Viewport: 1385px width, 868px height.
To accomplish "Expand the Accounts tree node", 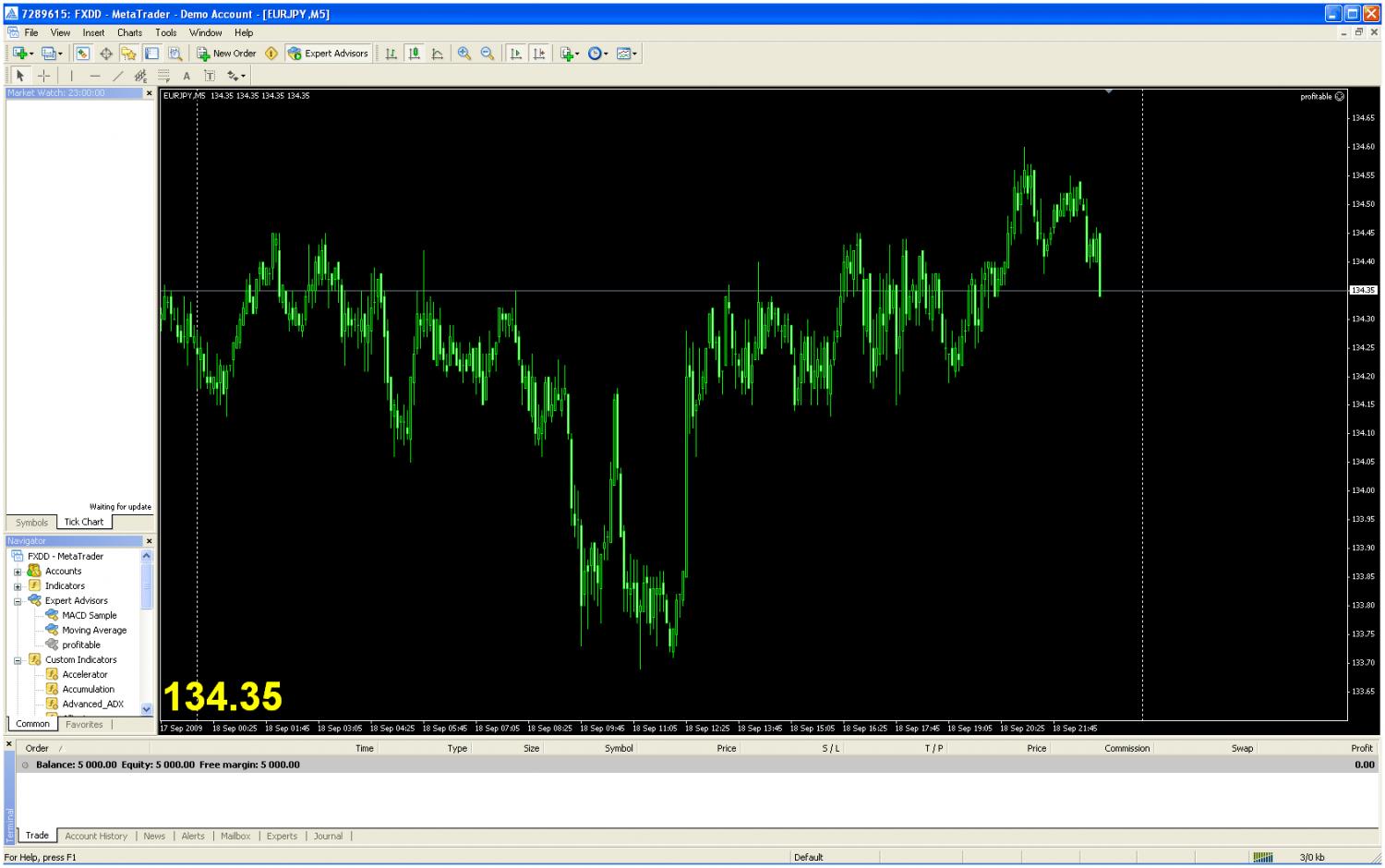I will 18,572.
